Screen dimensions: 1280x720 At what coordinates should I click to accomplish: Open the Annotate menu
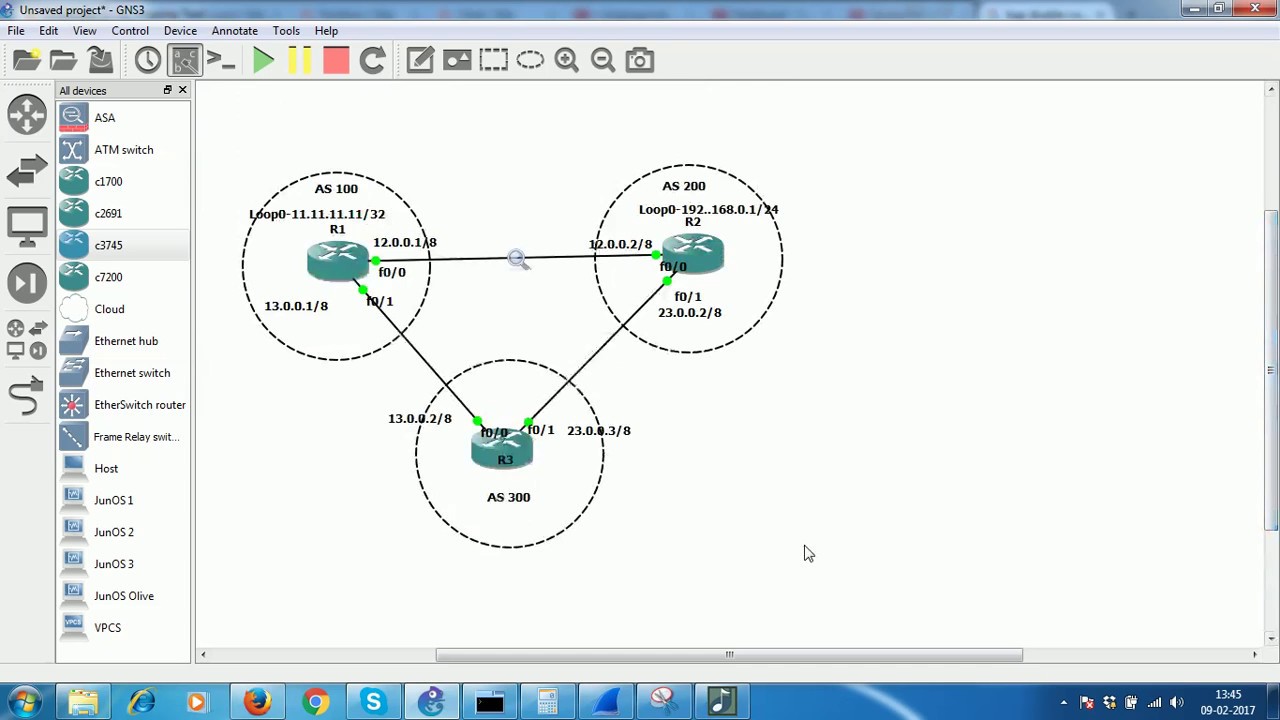[x=234, y=31]
